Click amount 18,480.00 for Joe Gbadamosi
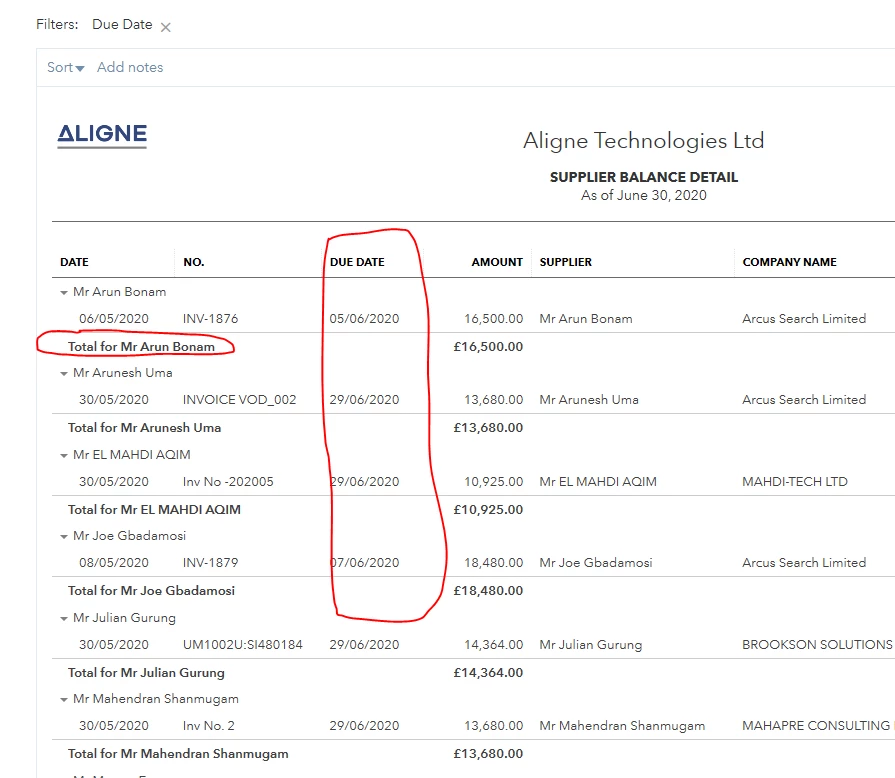The image size is (895, 778). tap(494, 563)
